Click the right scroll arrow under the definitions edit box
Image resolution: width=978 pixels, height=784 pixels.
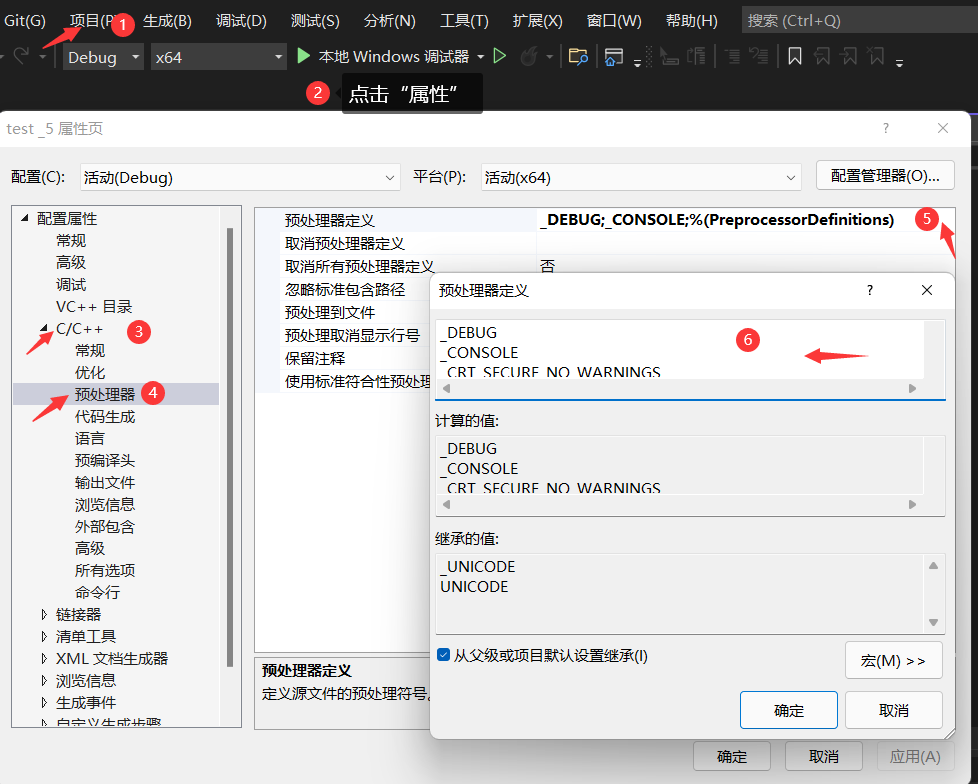[x=913, y=388]
